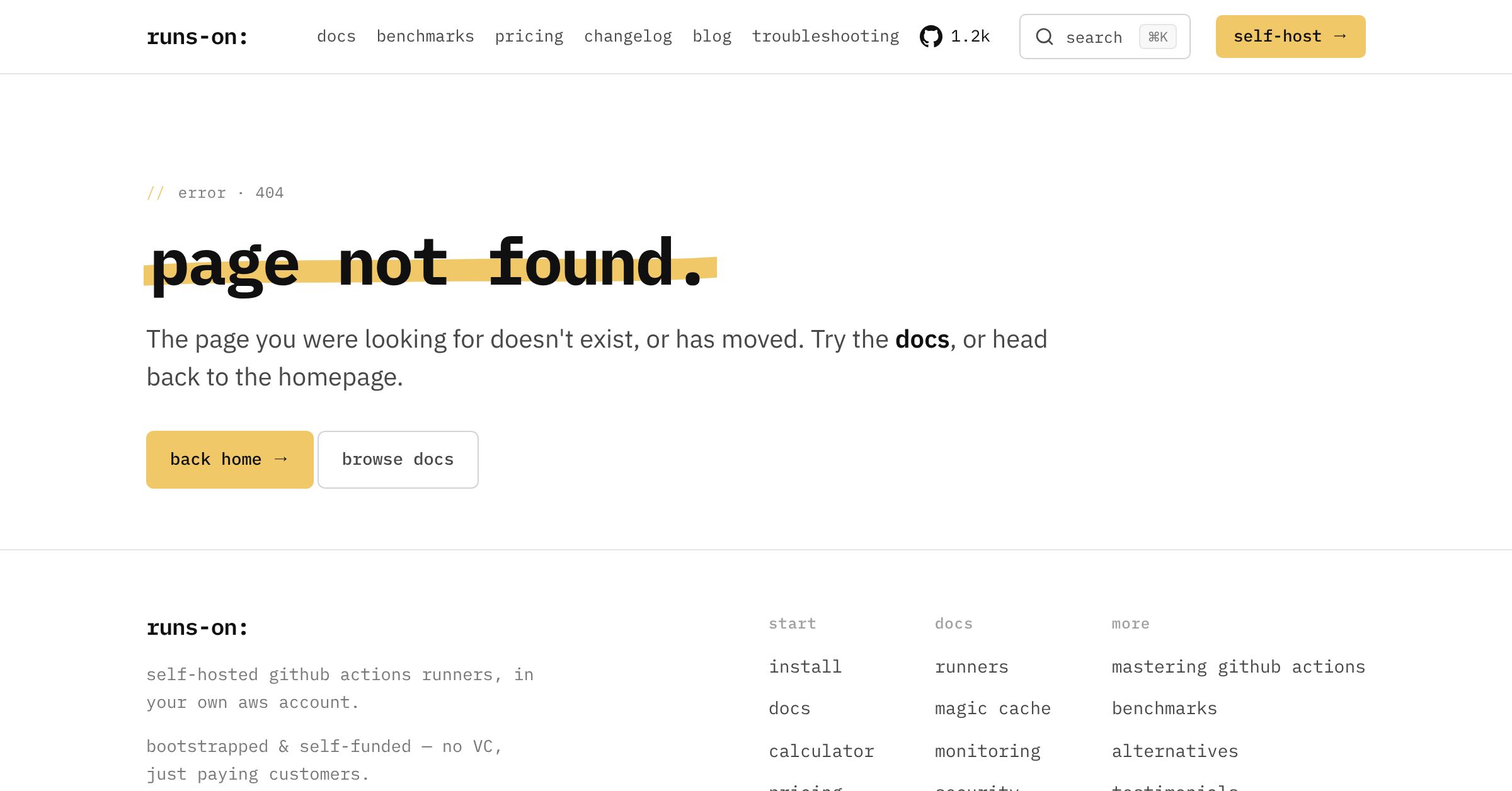
Task: Open mastering github actions link
Action: 1238,666
